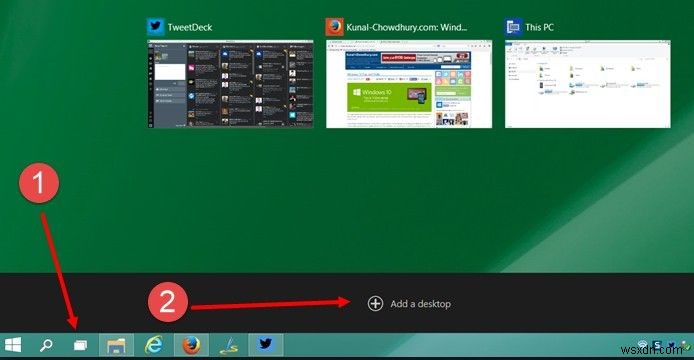Click the Firefox icon beside Kunal-Chowdhury.com title
Viewport: 694px width, 360px height.
point(335,27)
